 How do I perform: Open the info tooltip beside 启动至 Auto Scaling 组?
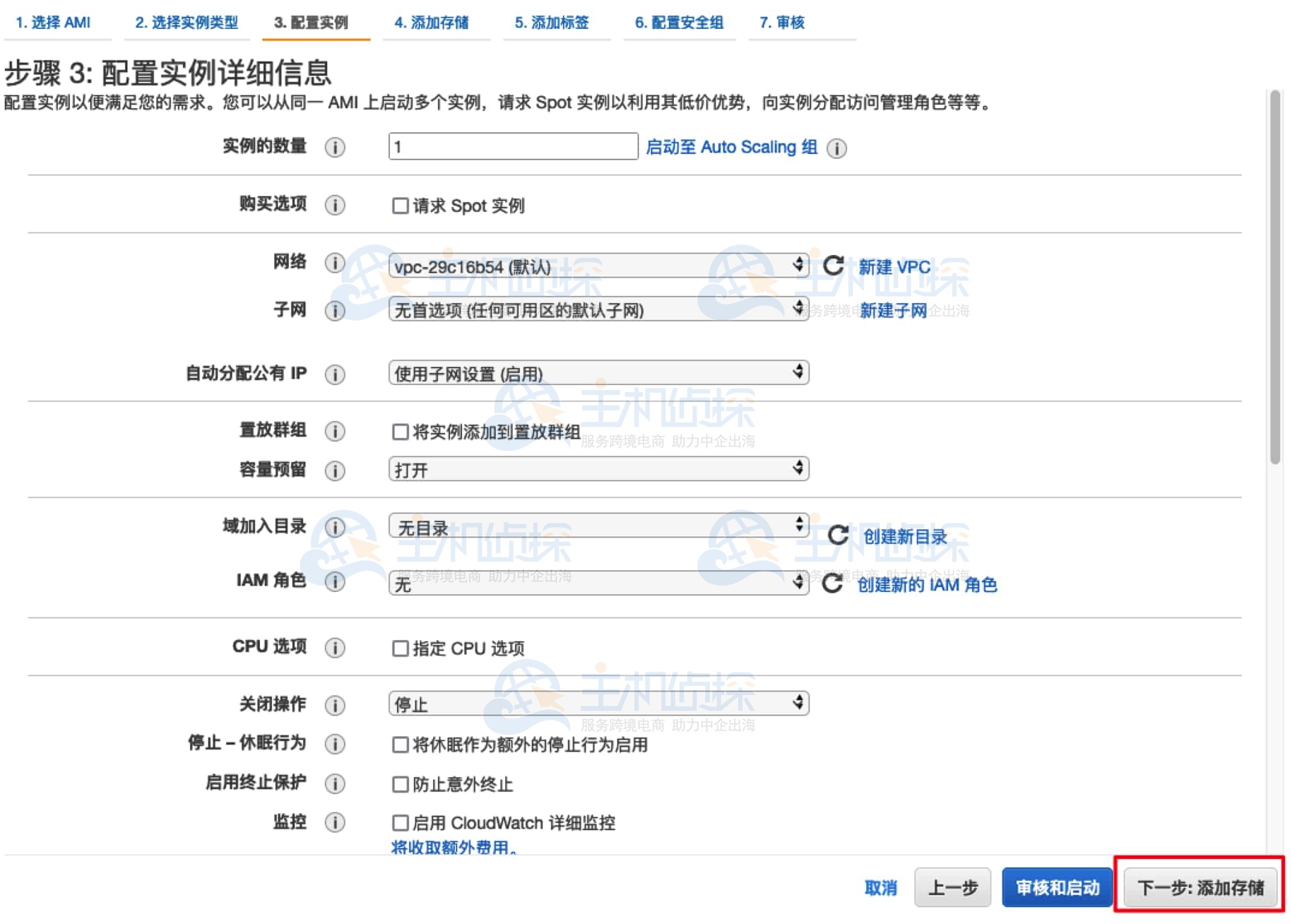(x=837, y=148)
